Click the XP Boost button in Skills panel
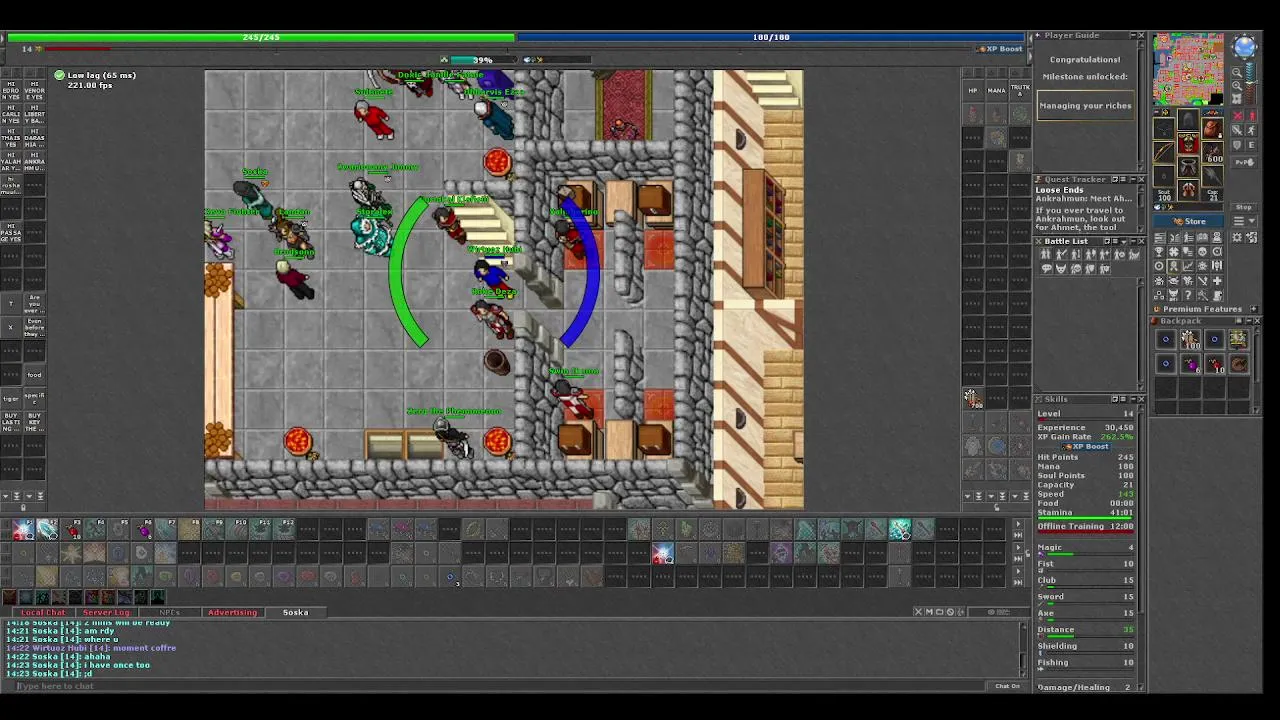 pyautogui.click(x=1087, y=447)
